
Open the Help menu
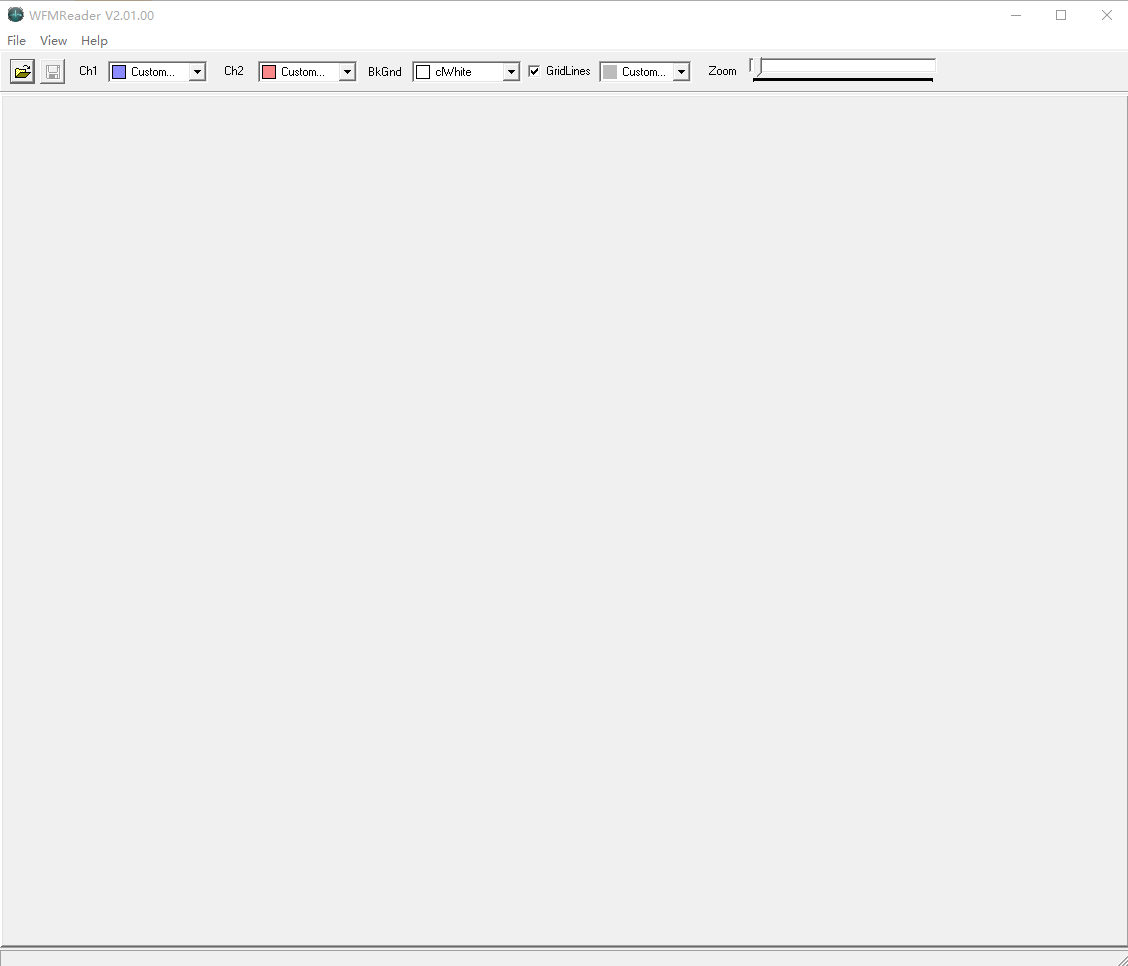94,40
